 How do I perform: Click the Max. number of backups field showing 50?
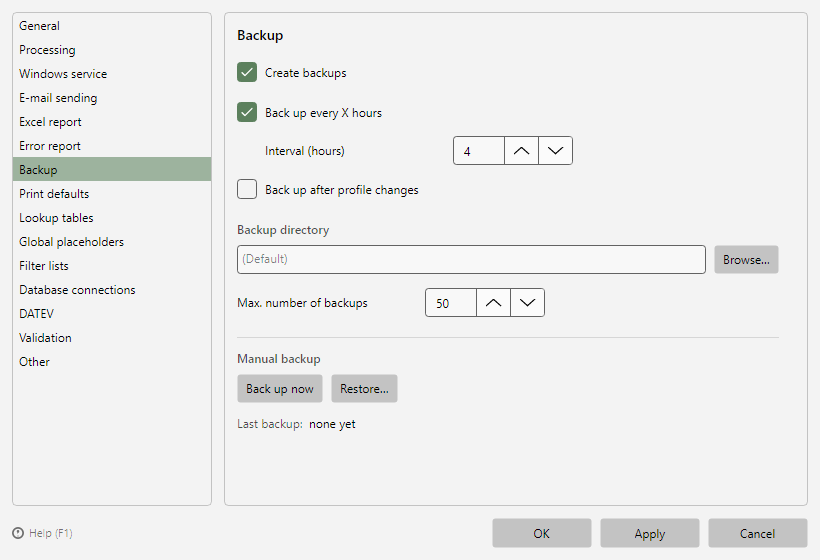point(451,303)
